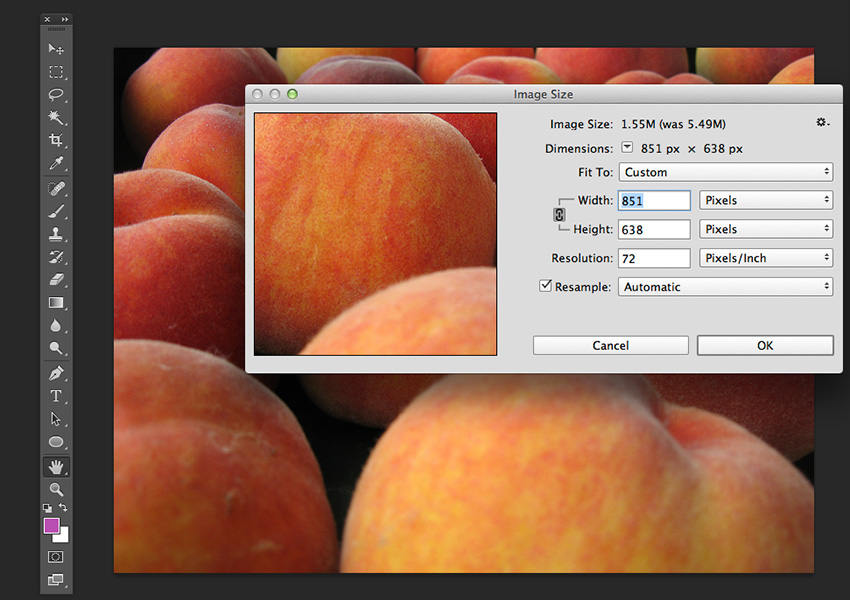Expand the Dimensions disclosure triangle

(627, 148)
